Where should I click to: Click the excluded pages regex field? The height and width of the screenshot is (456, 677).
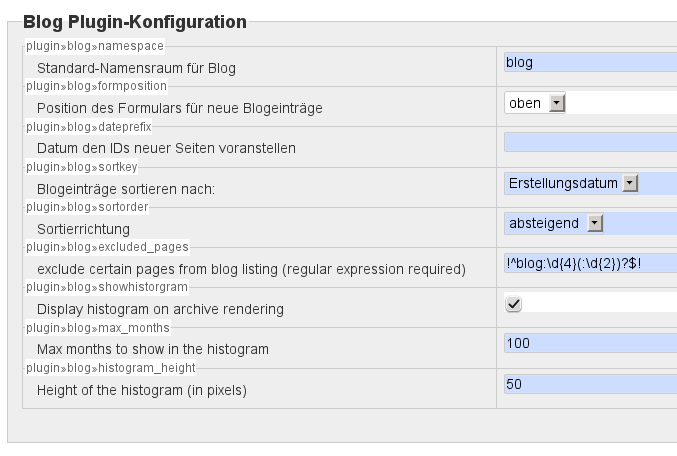click(590, 263)
